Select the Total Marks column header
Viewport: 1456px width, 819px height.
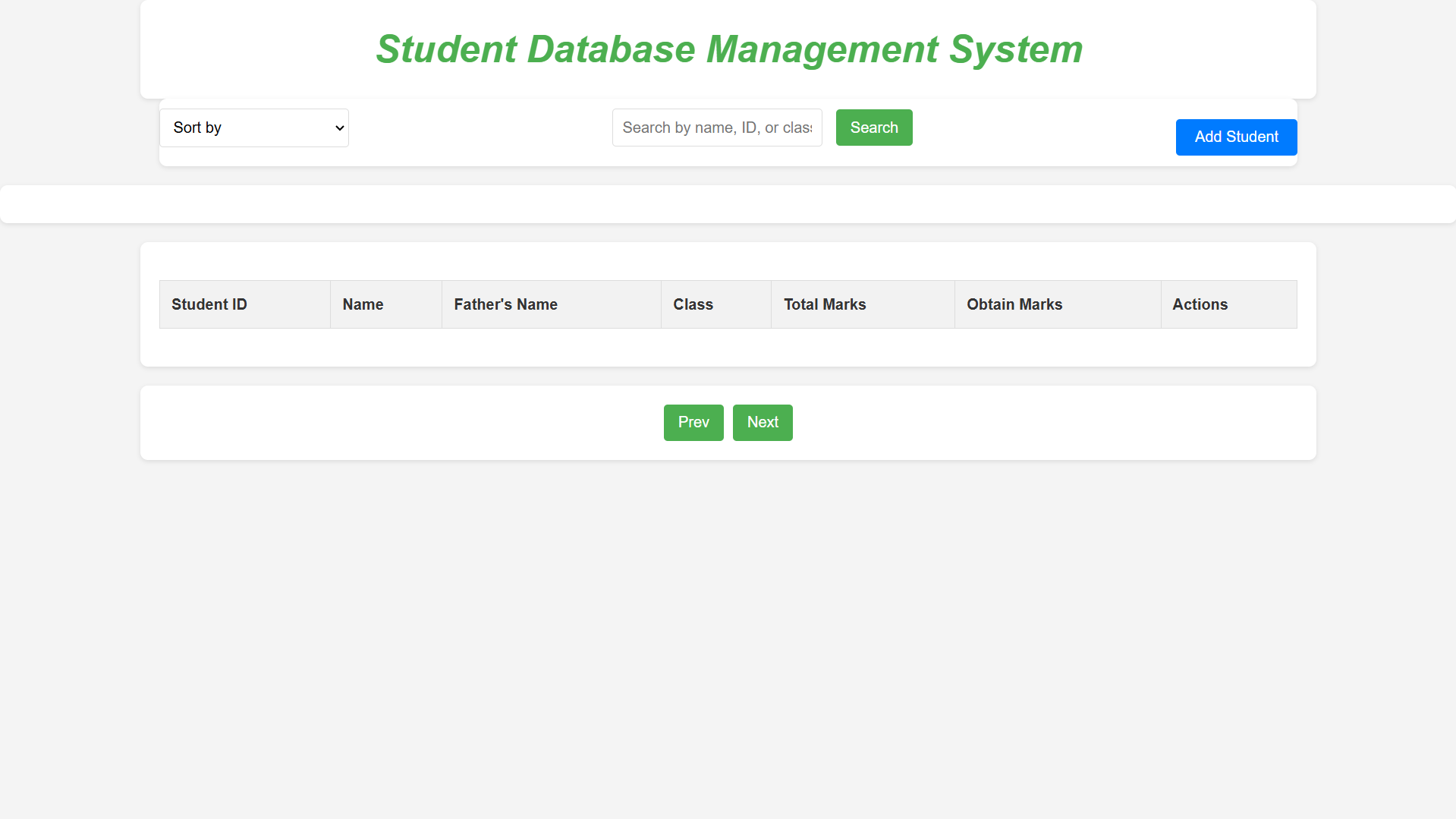[x=863, y=304]
